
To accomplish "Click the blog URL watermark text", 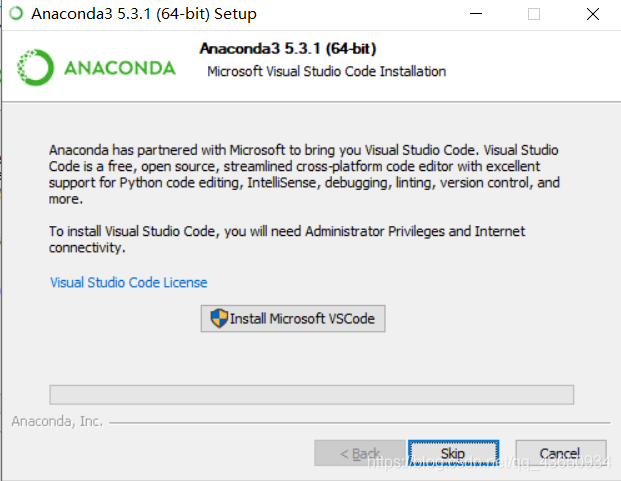I will pyautogui.click(x=490, y=462).
